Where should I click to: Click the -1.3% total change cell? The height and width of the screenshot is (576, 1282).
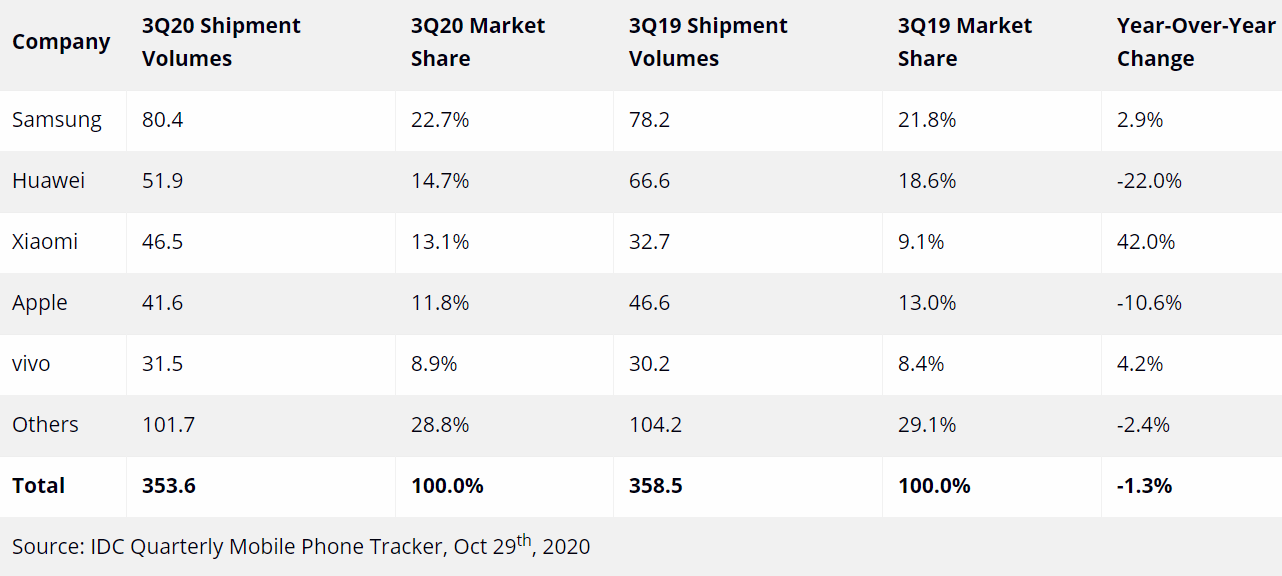1144,486
